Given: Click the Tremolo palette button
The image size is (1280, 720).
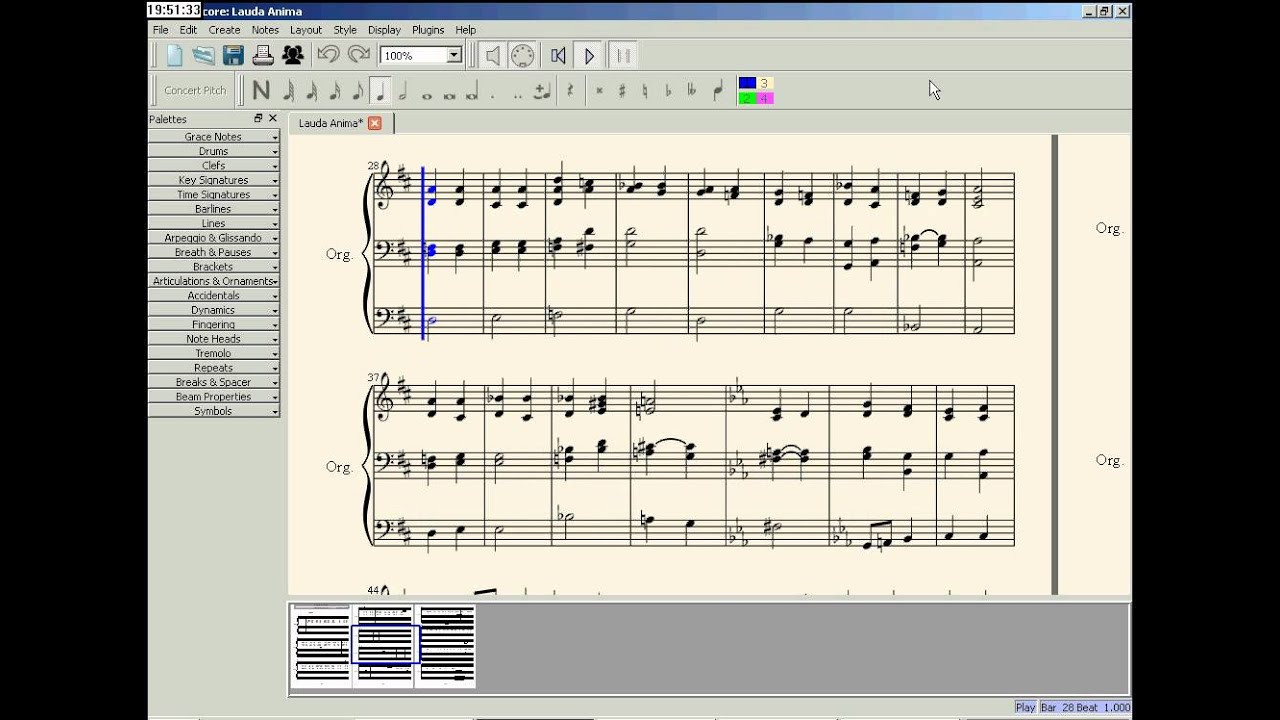Looking at the screenshot, I should pyautogui.click(x=213, y=353).
